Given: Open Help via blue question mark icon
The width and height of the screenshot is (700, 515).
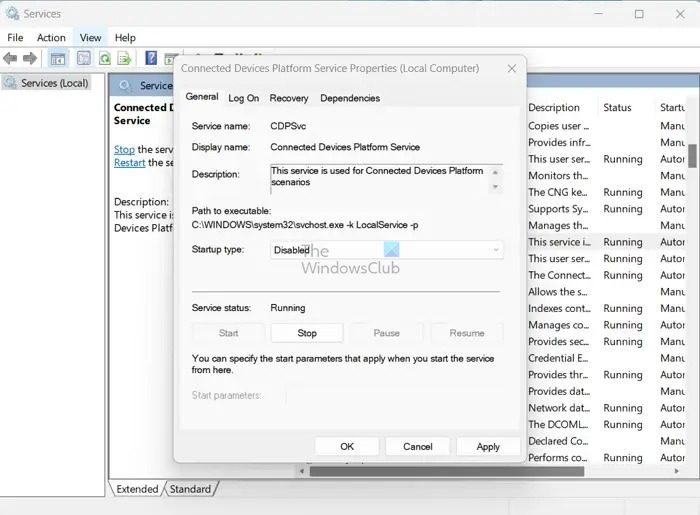Looking at the screenshot, I should 151,58.
